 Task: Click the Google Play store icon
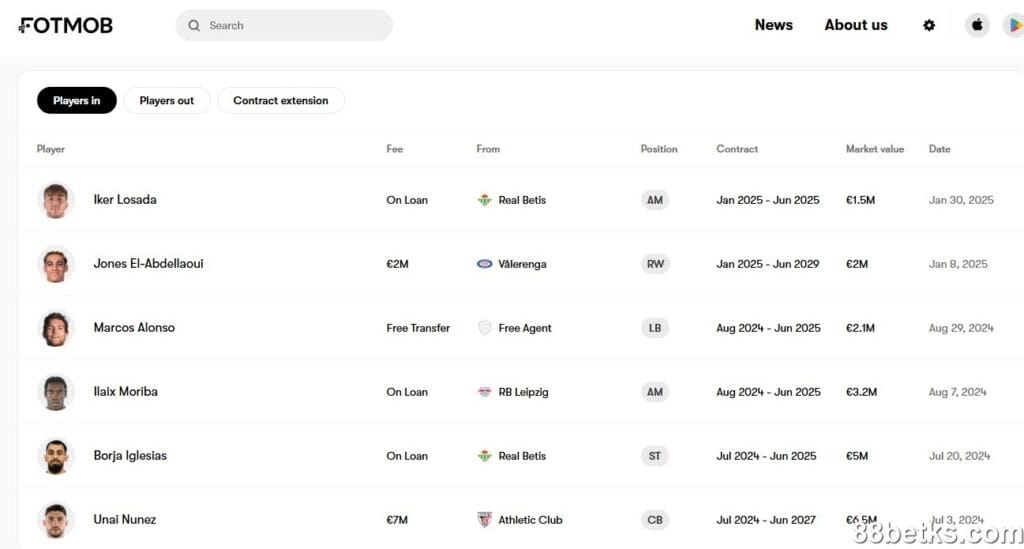point(1014,26)
